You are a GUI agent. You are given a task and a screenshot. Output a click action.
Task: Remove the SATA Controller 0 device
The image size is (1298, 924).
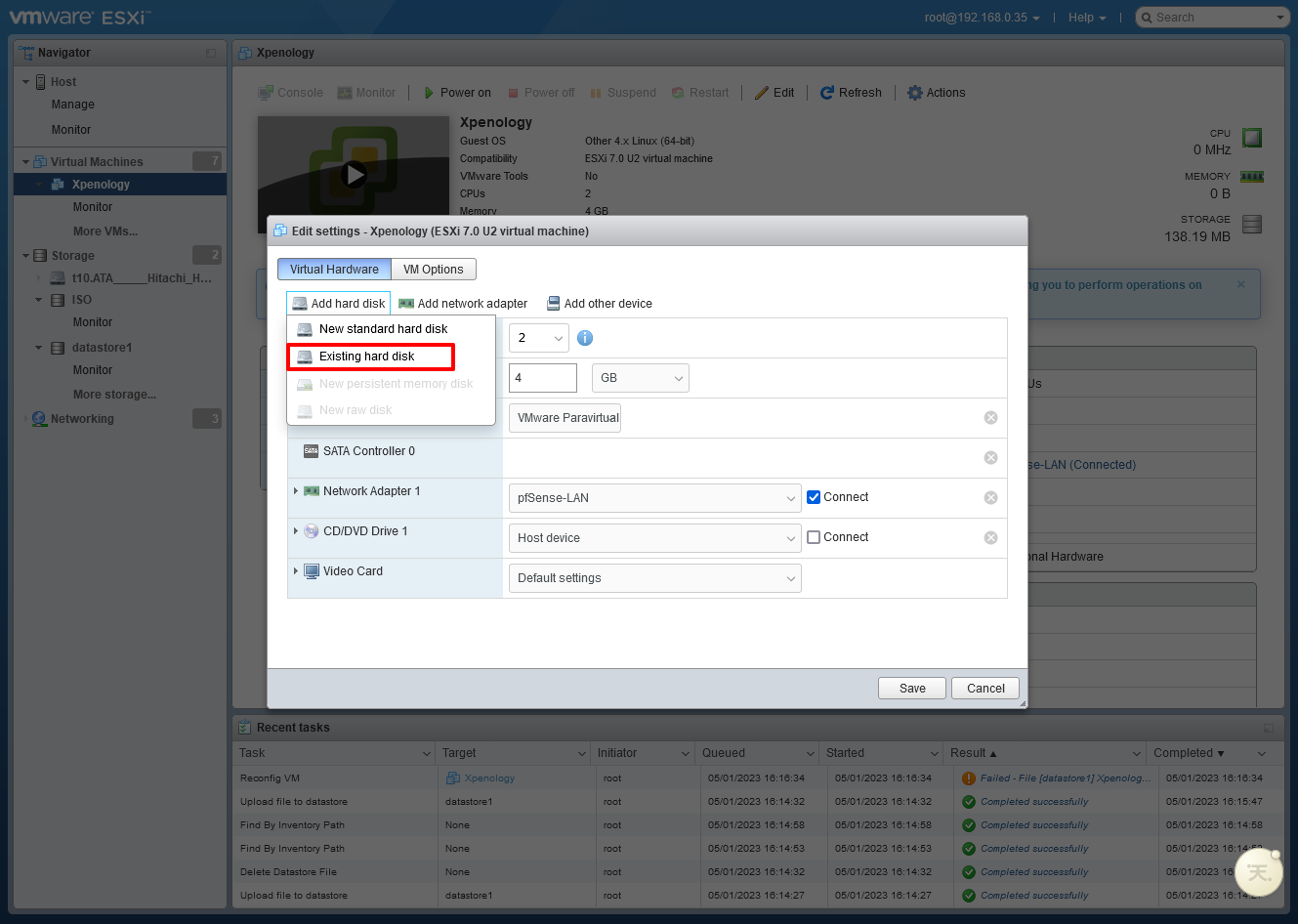pyautogui.click(x=990, y=458)
